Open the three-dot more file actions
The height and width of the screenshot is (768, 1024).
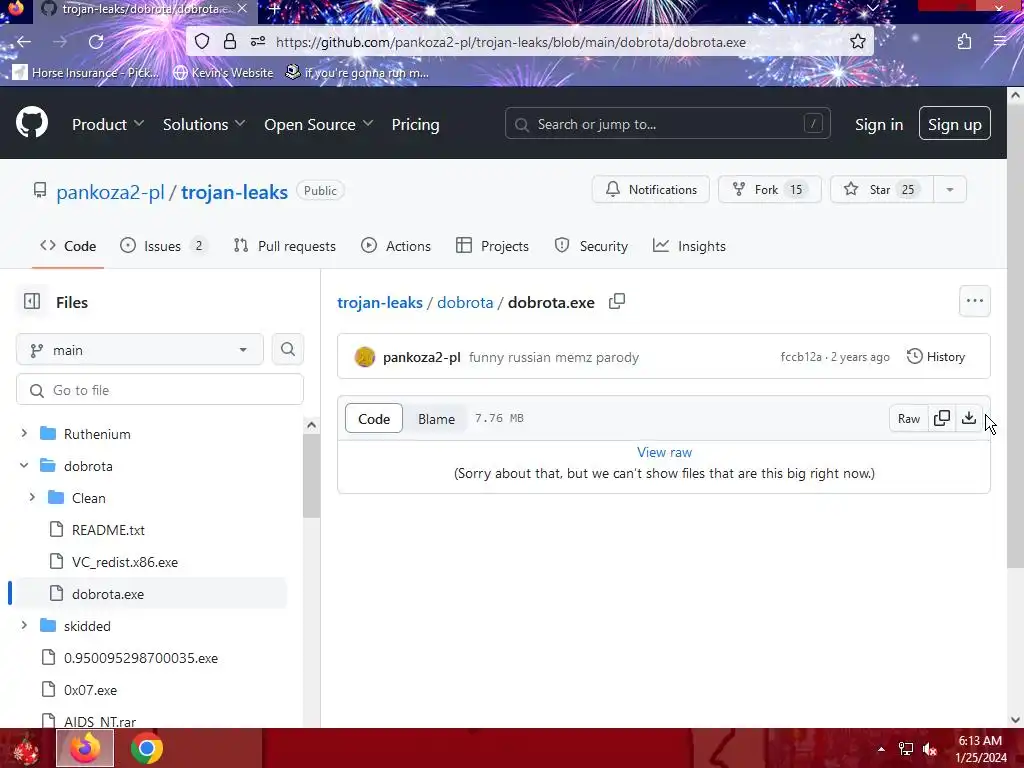[x=974, y=301]
